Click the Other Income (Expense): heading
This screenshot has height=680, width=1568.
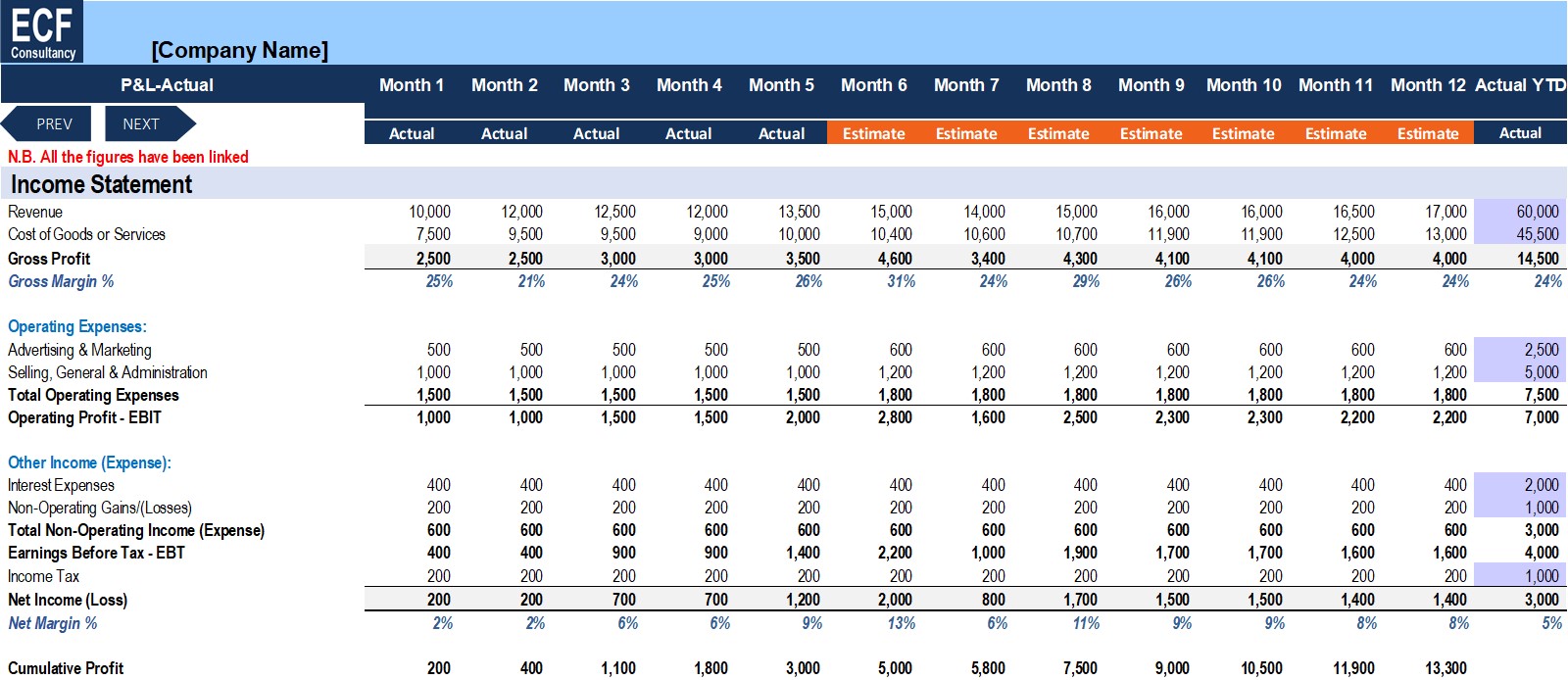point(89,462)
